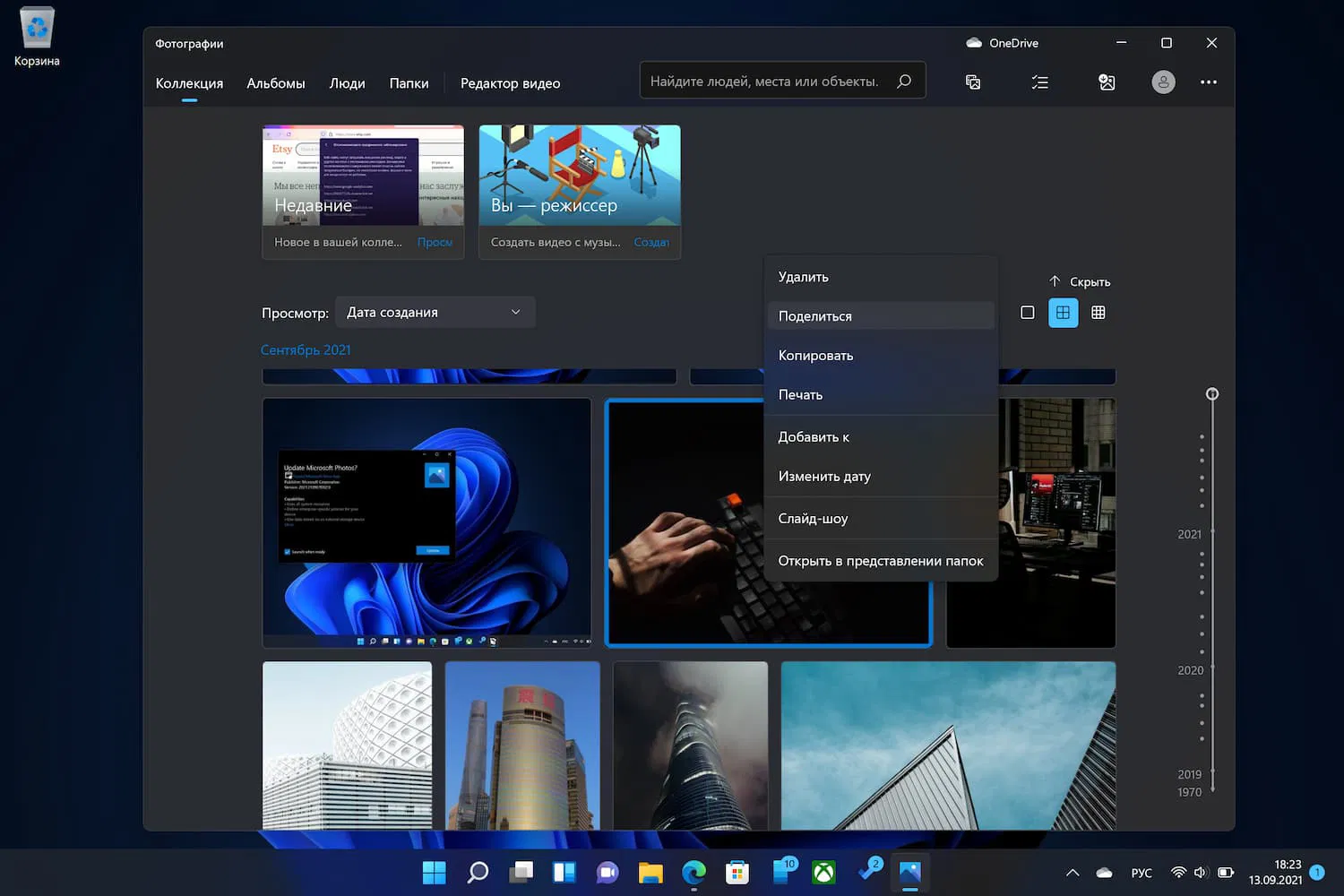Open the 'Вы — режиссер' card thumbnail

point(580,176)
